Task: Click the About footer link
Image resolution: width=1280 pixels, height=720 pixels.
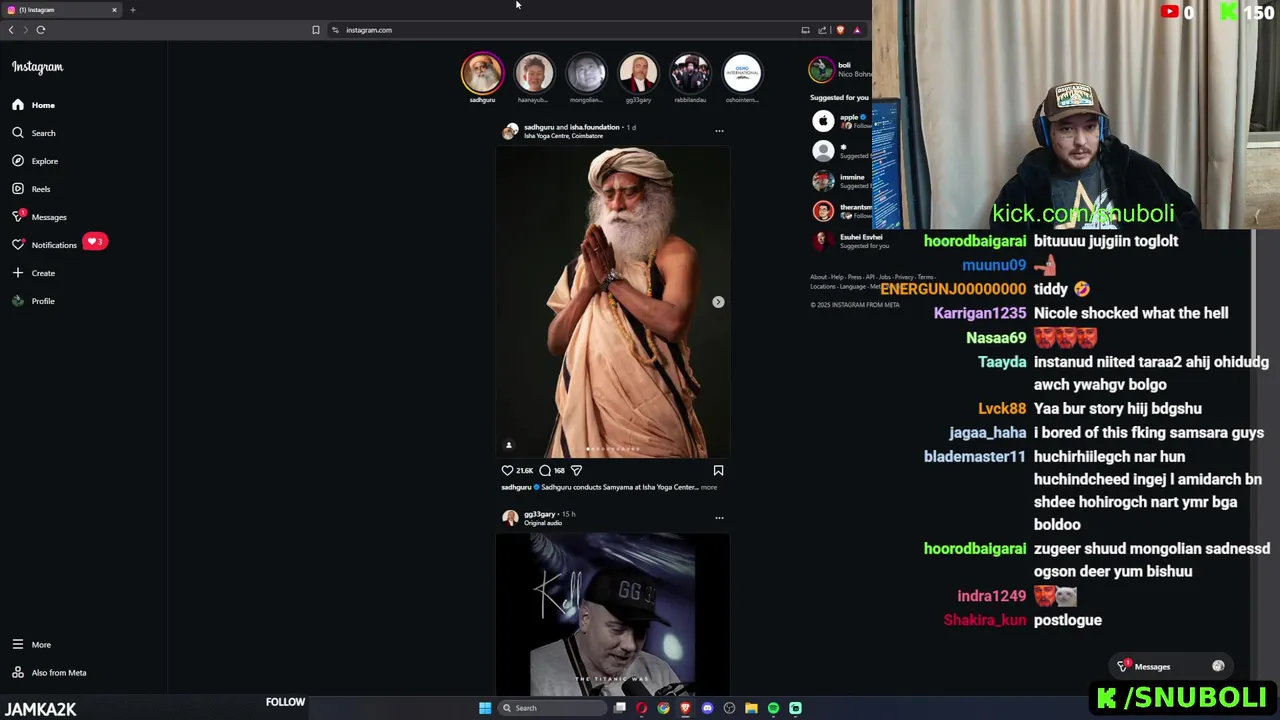Action: pos(818,277)
